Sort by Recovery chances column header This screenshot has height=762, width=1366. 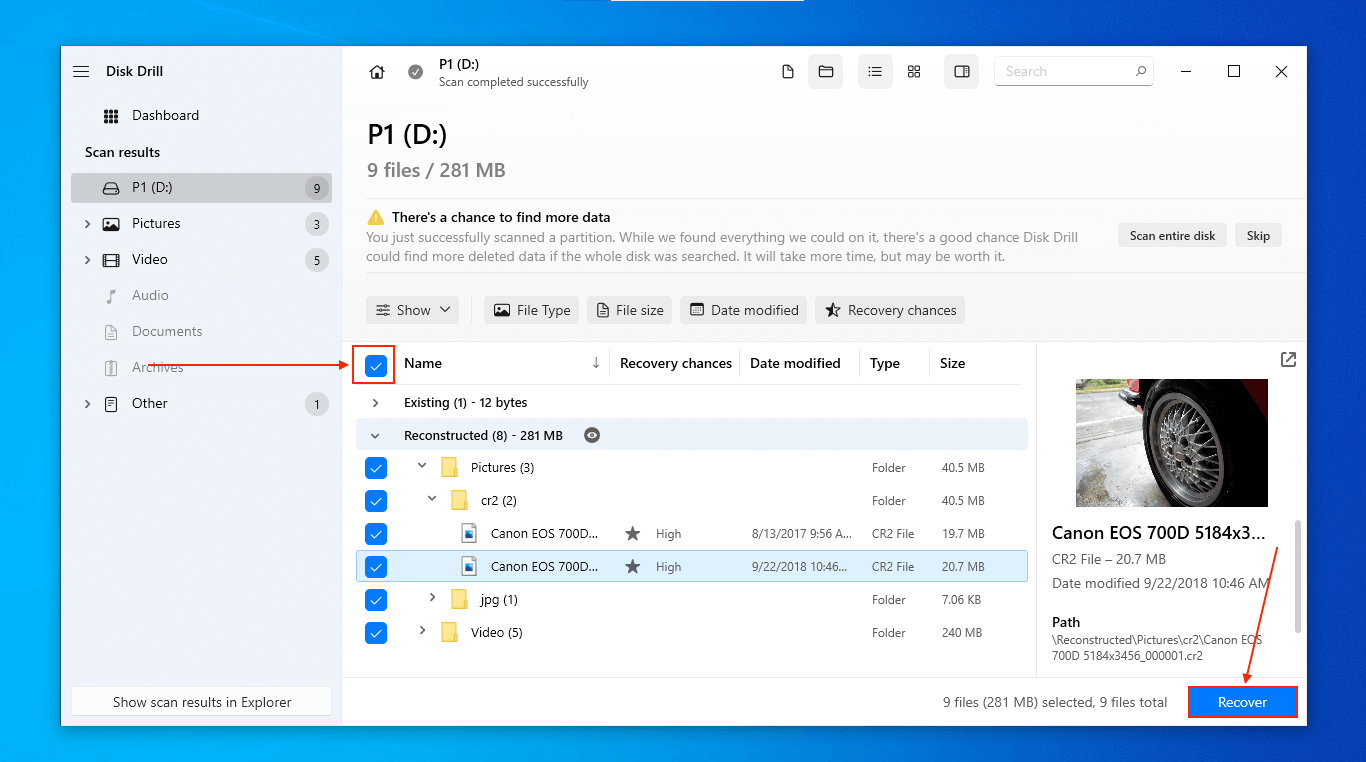coord(676,363)
